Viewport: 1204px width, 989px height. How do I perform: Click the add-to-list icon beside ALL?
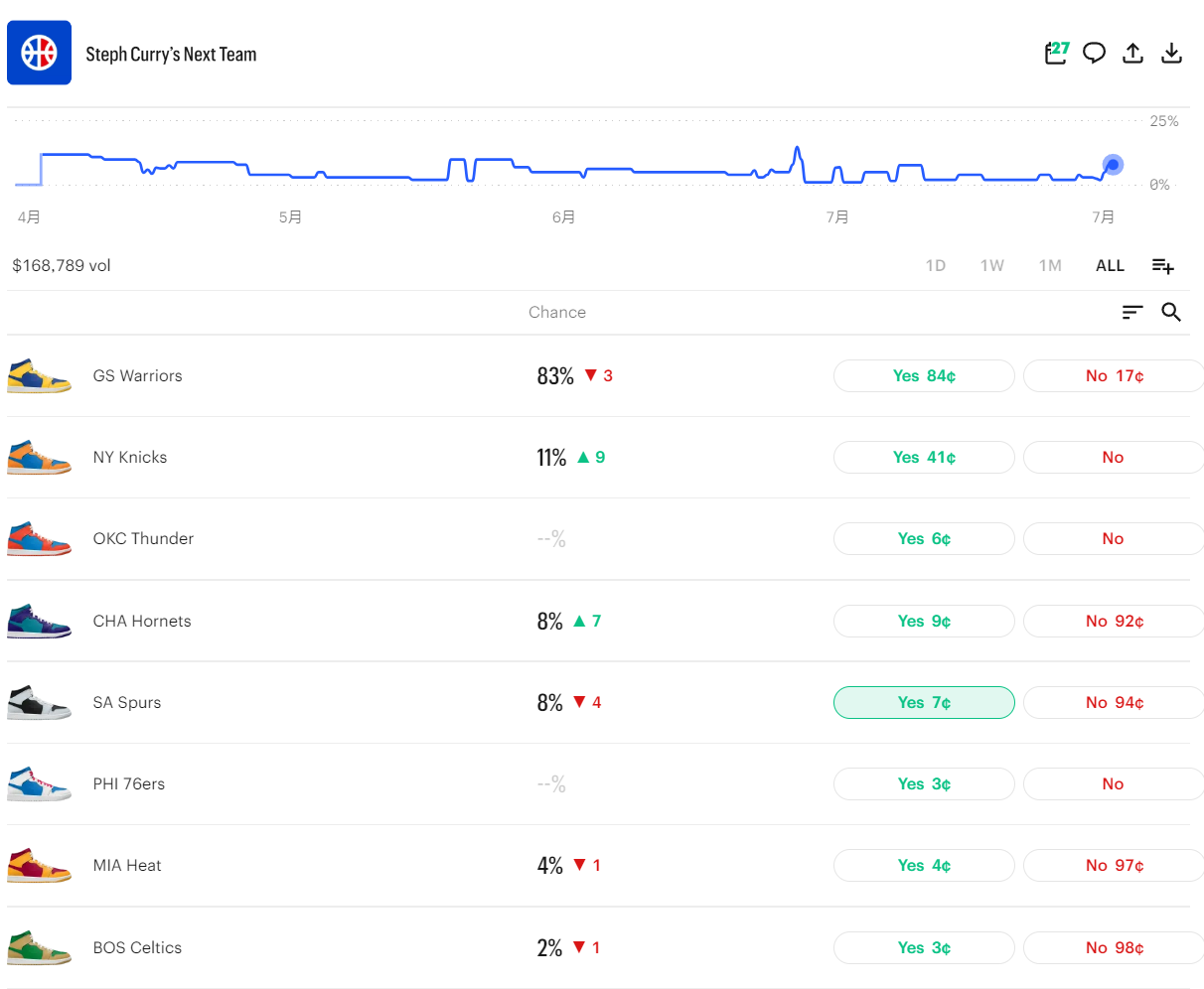coord(1163,266)
